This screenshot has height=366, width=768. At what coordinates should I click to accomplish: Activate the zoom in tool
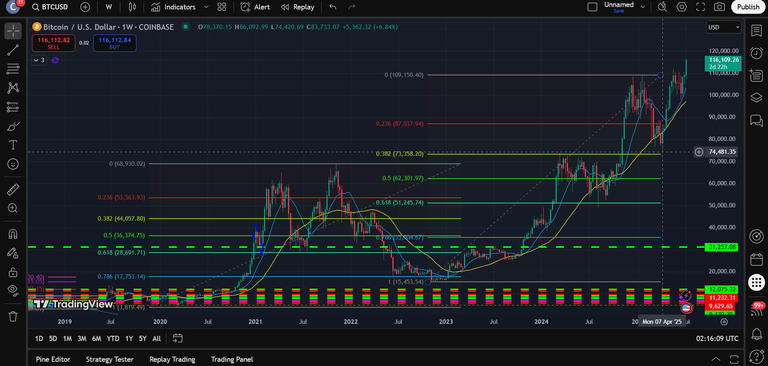tap(13, 208)
